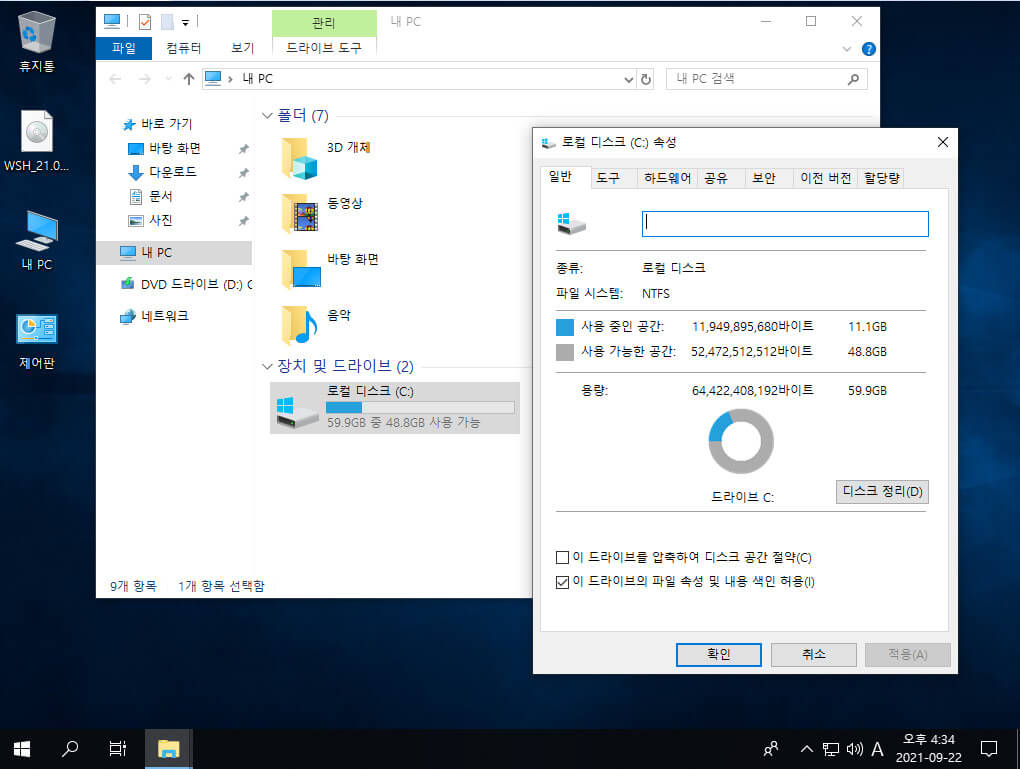The height and width of the screenshot is (769, 1020).
Task: Enable 이 드라이브를 압축하여 디스크 공간 절약 checkbox
Action: (x=562, y=558)
